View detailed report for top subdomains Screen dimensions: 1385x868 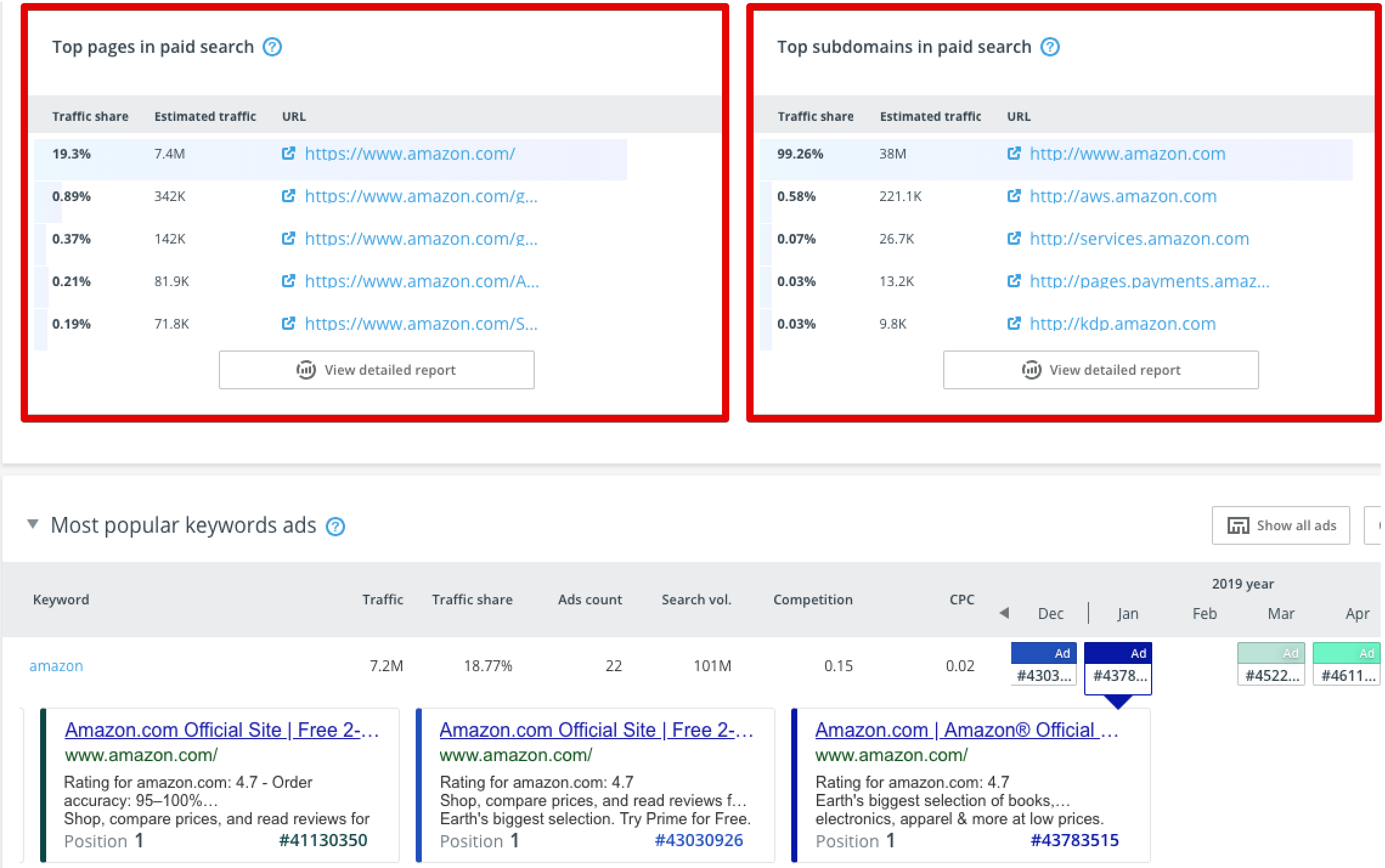pyautogui.click(x=1101, y=370)
